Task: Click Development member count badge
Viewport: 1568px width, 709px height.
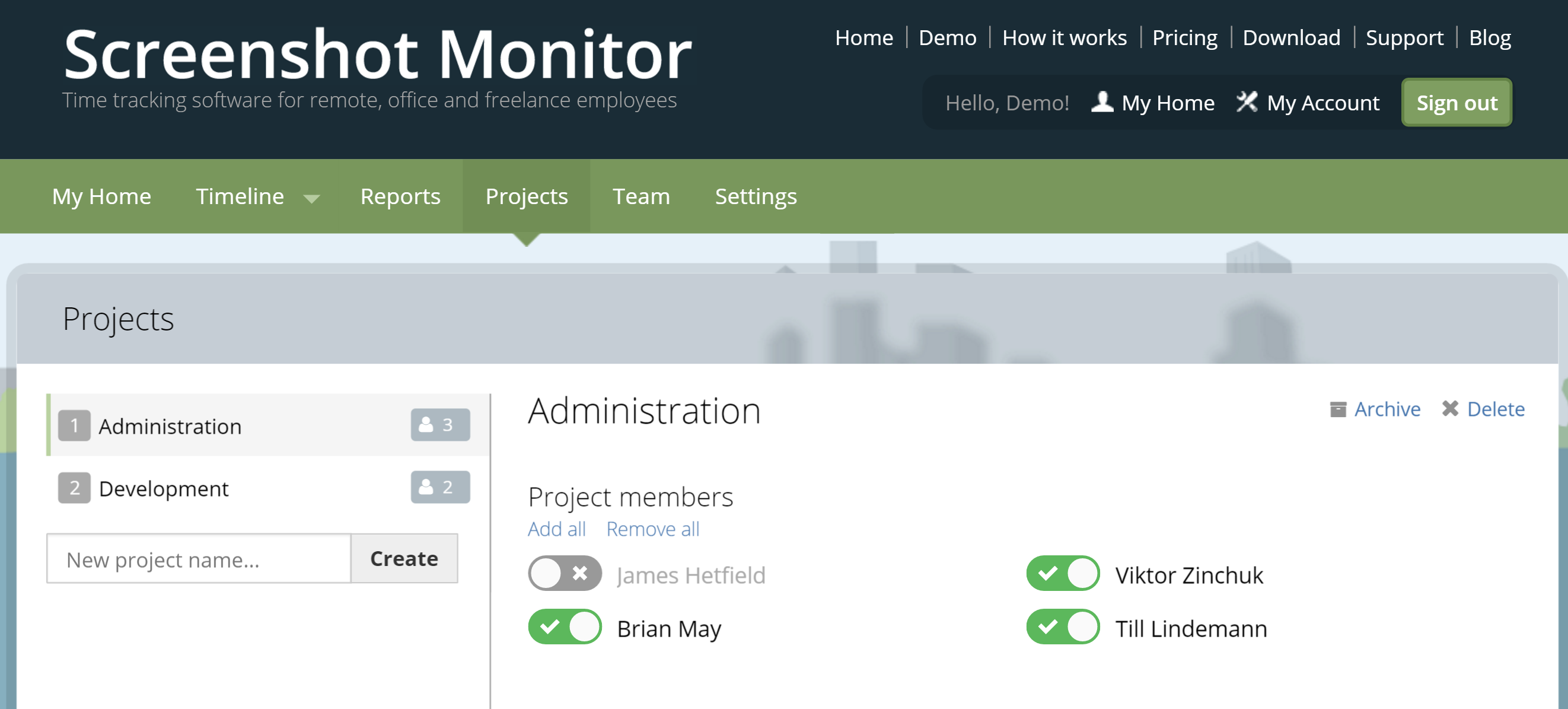Action: pos(439,487)
